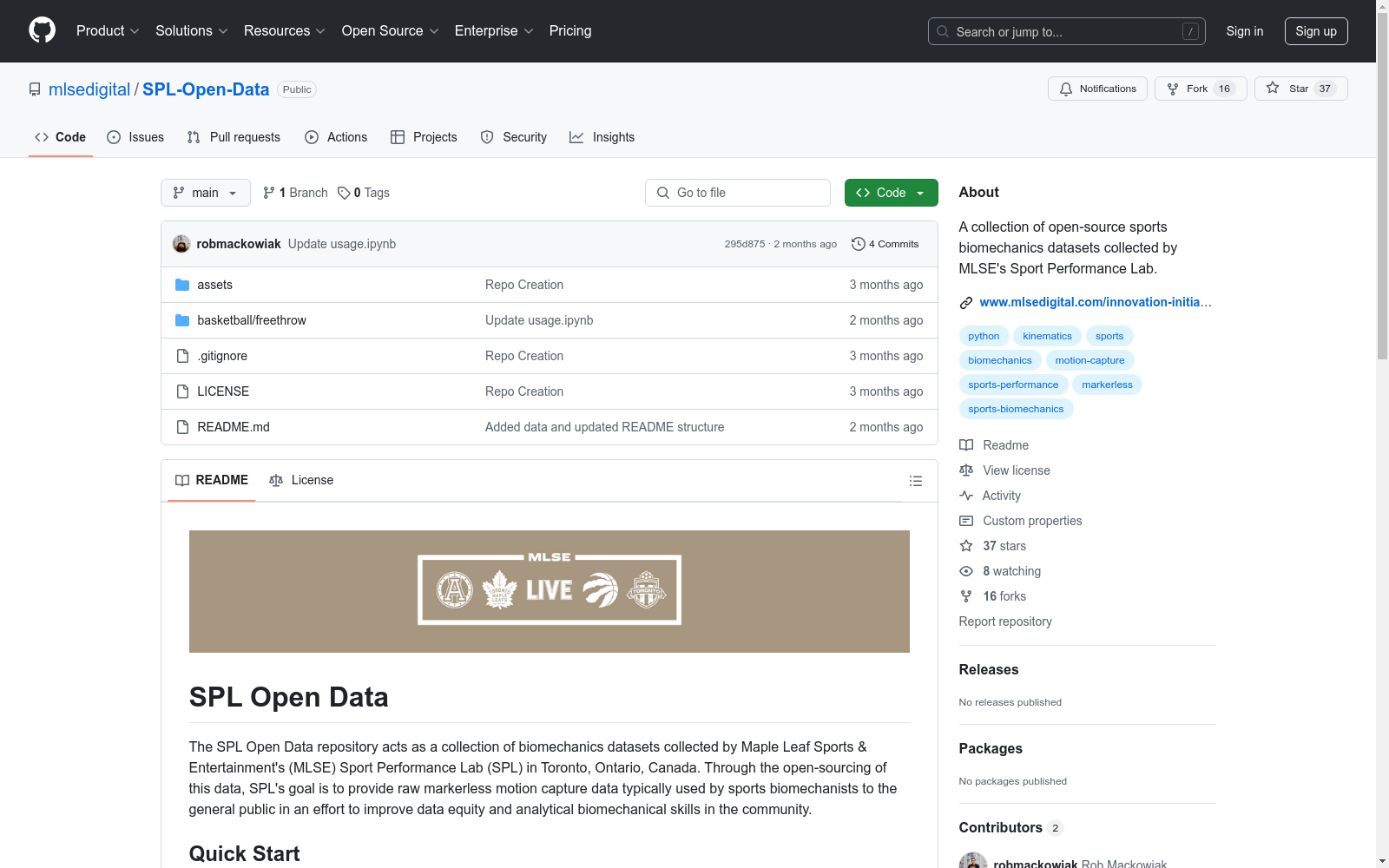Select the README tab
This screenshot has height=868, width=1389.
click(212, 480)
